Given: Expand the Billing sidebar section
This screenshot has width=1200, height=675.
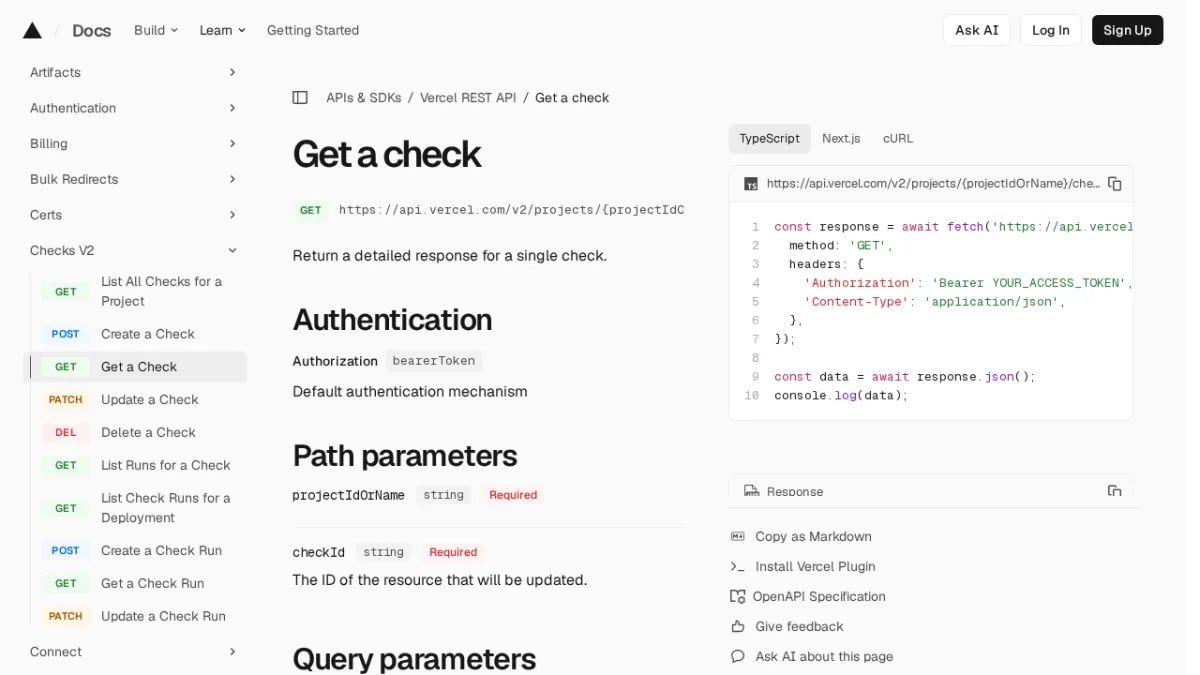Looking at the screenshot, I should [x=232, y=143].
